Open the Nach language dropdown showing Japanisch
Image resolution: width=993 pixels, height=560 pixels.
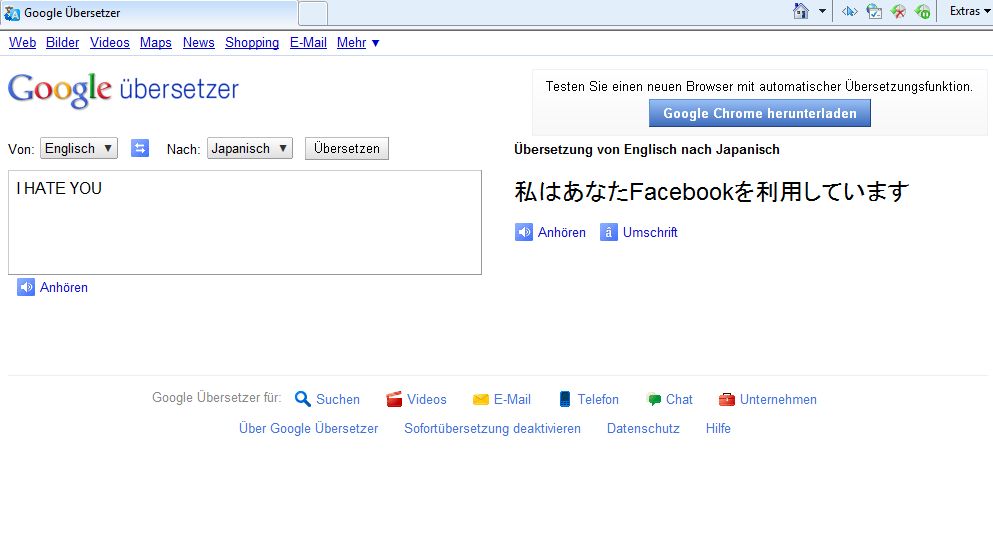[250, 148]
